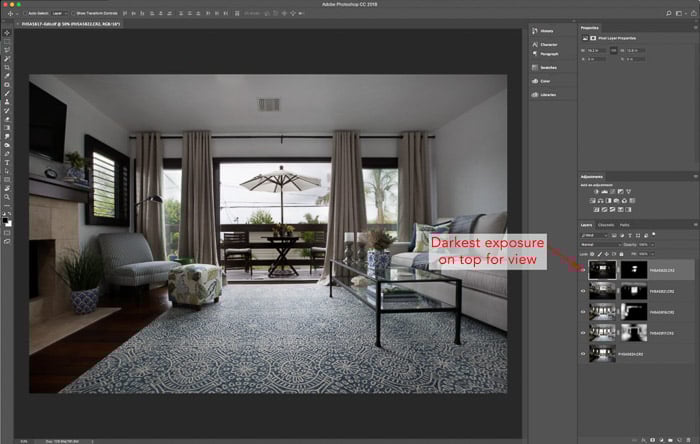The height and width of the screenshot is (444, 700).
Task: Add a Vibrance adjustment
Action: [629, 191]
